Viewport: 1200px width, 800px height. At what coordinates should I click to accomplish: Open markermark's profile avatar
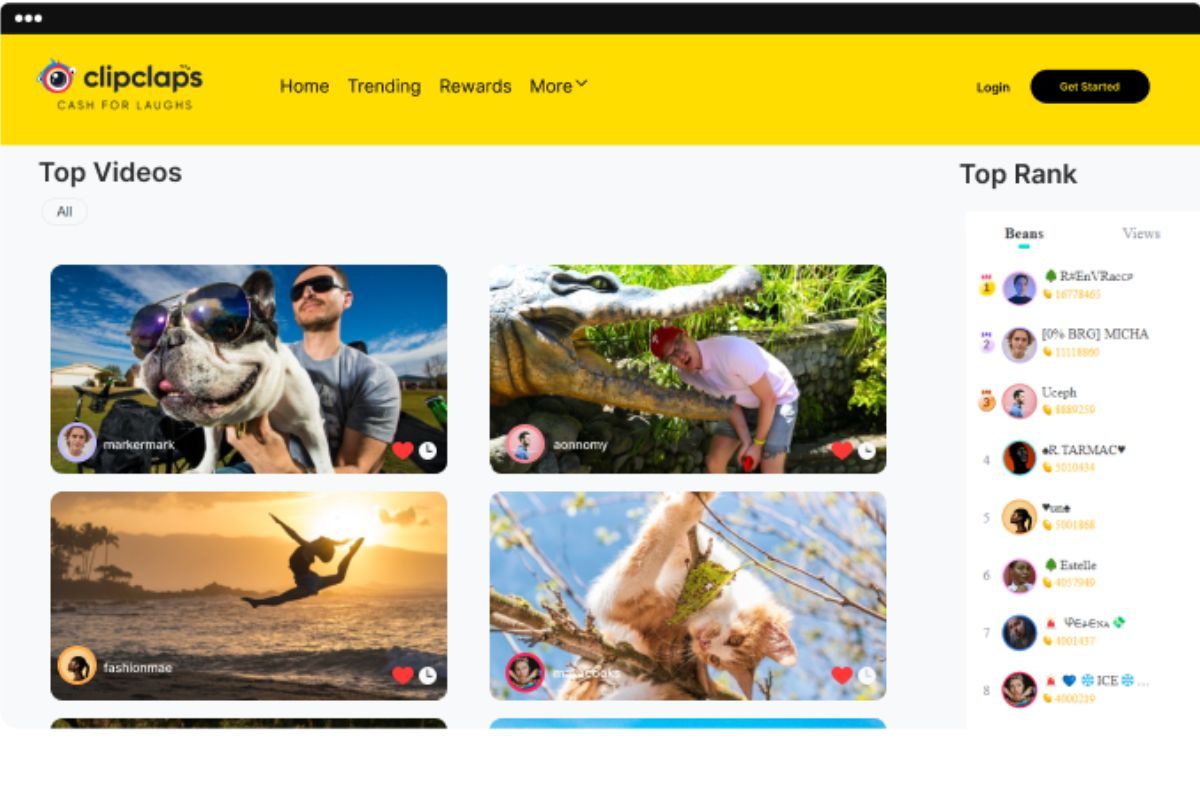[x=77, y=442]
